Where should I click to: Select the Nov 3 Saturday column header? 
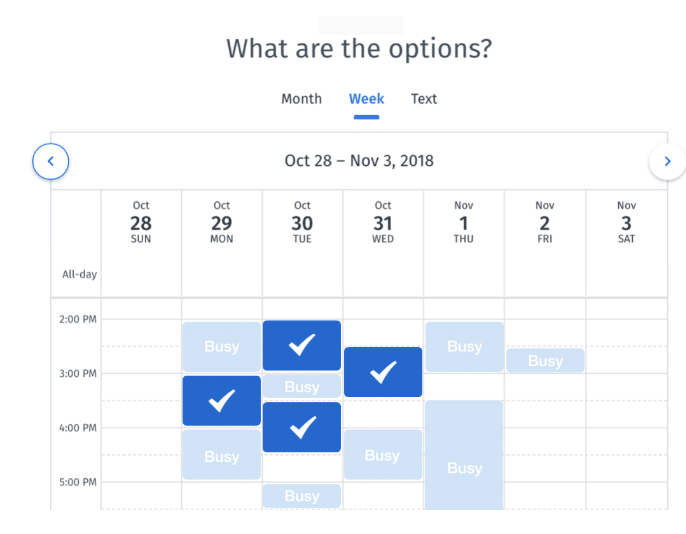coord(626,222)
